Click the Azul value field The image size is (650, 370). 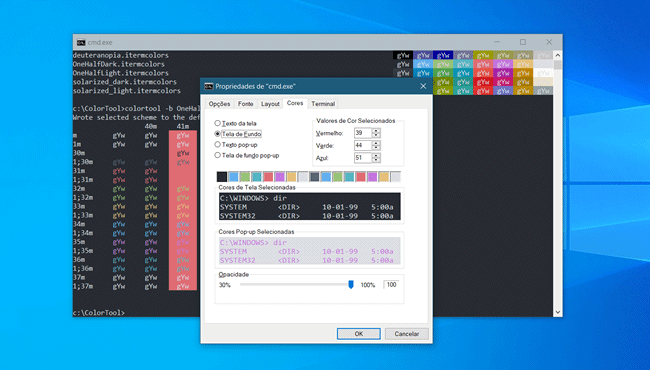point(364,158)
